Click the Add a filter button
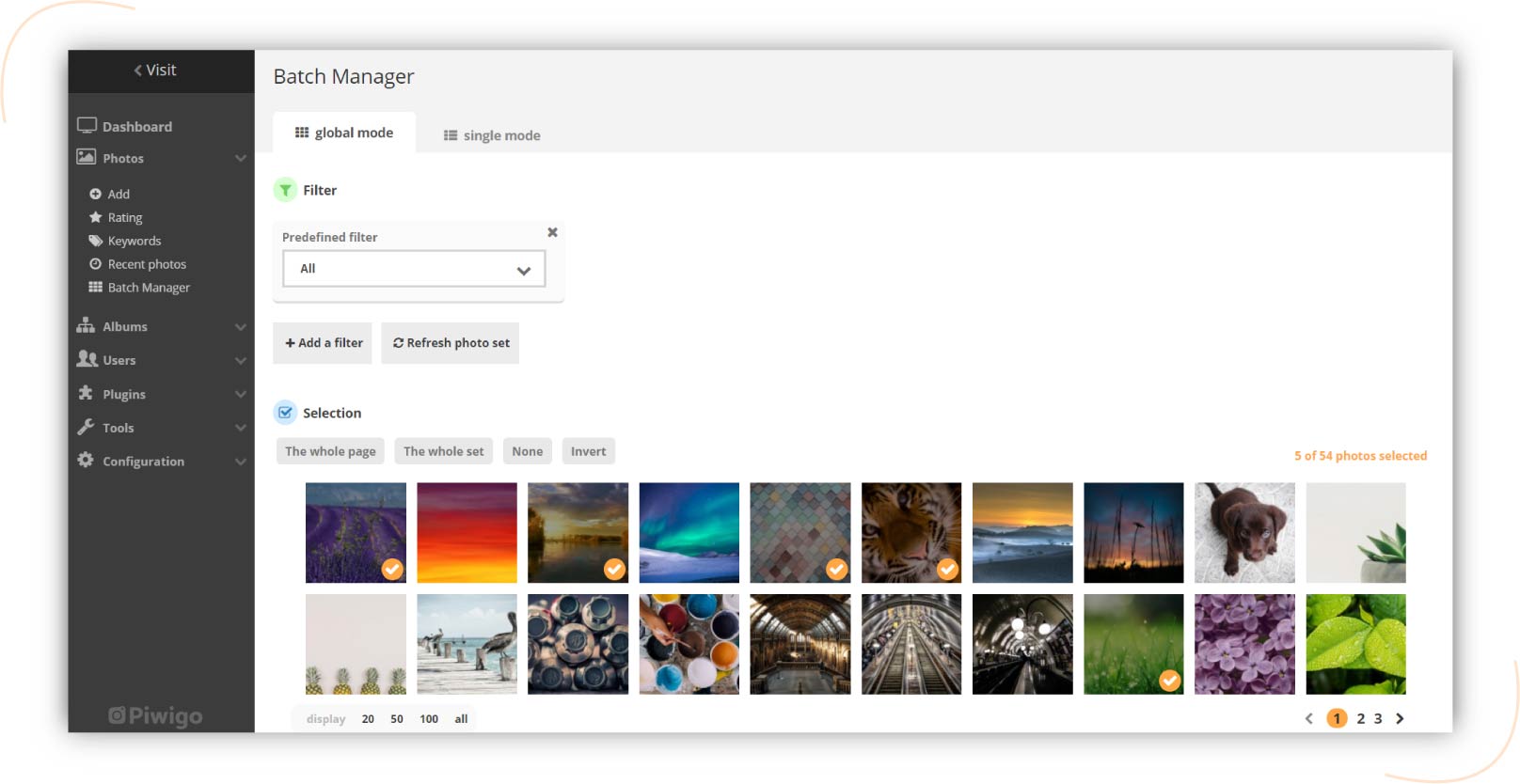The width and height of the screenshot is (1520, 784). [324, 343]
